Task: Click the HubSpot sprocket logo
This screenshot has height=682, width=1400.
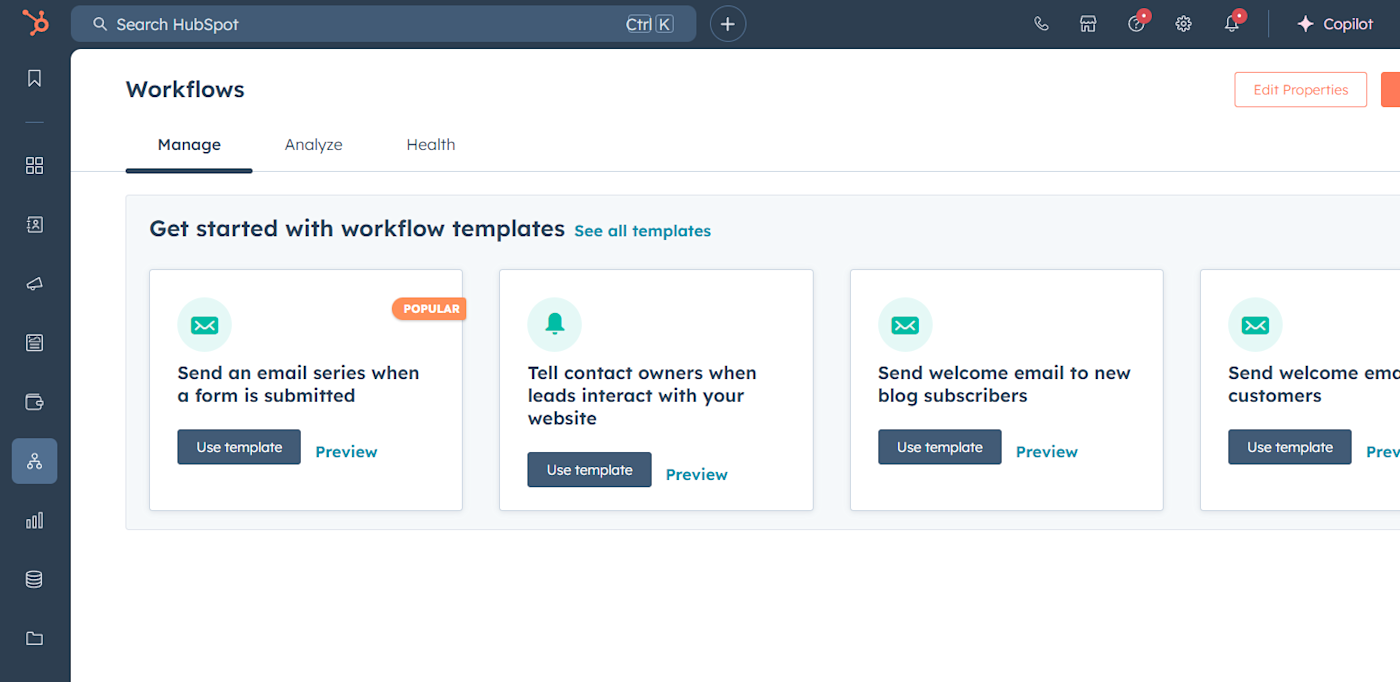Action: (35, 24)
